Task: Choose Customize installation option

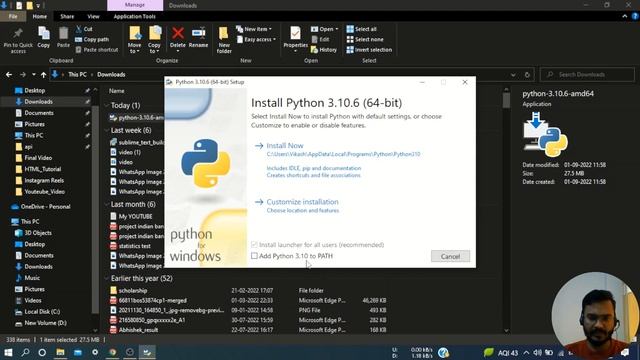Action: pyautogui.click(x=302, y=202)
